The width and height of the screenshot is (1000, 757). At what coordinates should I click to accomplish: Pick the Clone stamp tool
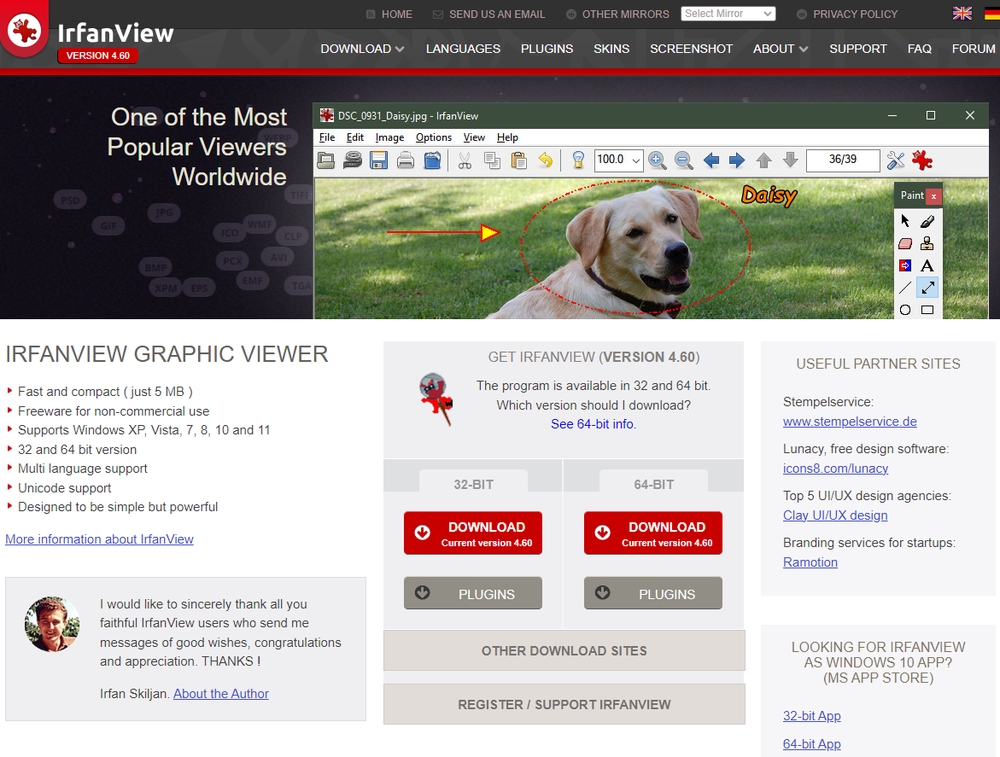click(928, 243)
